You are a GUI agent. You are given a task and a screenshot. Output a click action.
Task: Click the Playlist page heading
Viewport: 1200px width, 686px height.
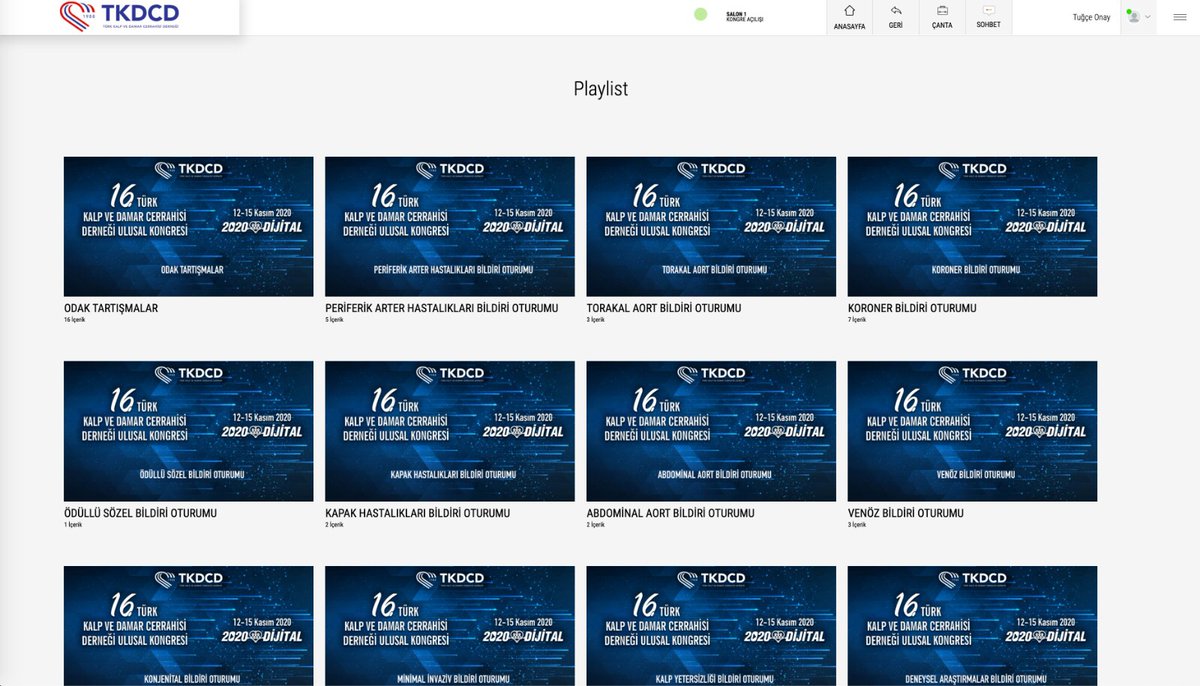[601, 89]
